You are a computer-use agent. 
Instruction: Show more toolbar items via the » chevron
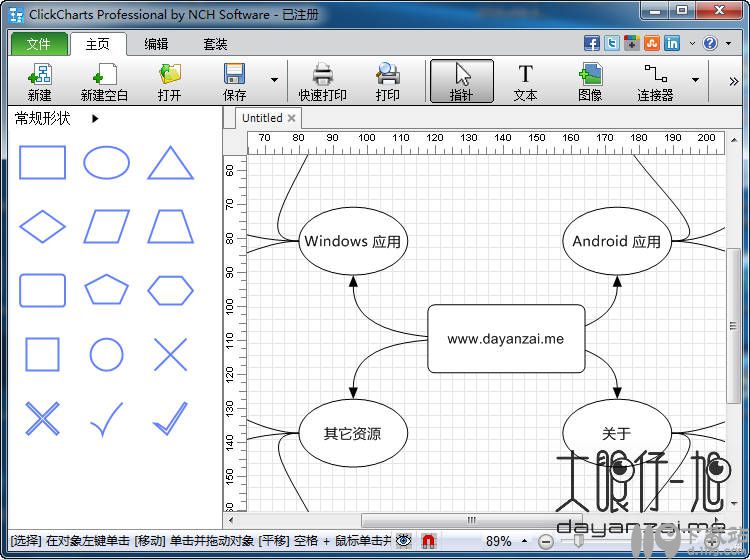[734, 81]
